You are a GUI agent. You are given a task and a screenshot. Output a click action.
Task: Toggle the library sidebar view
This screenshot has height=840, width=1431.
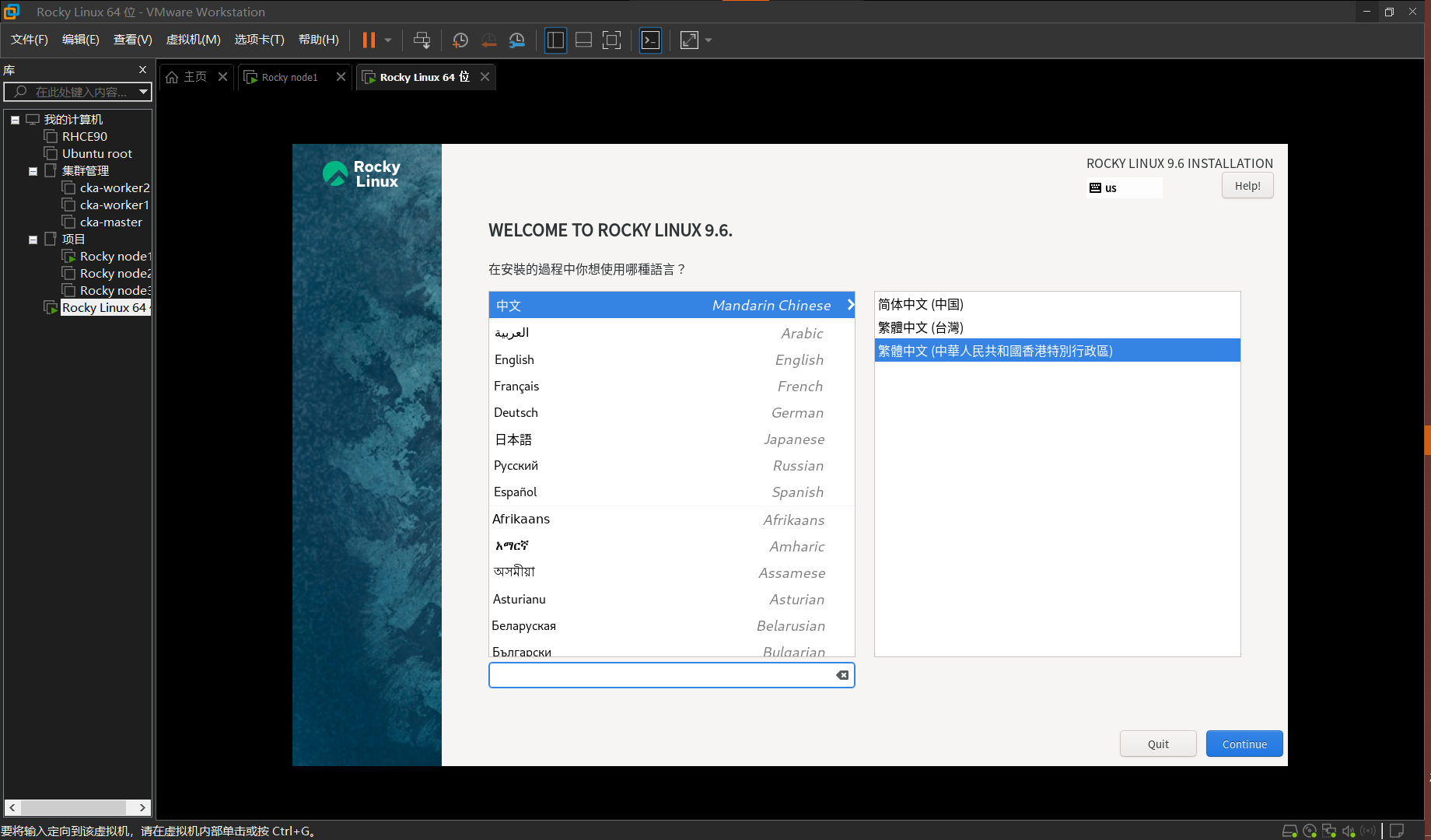[555, 40]
